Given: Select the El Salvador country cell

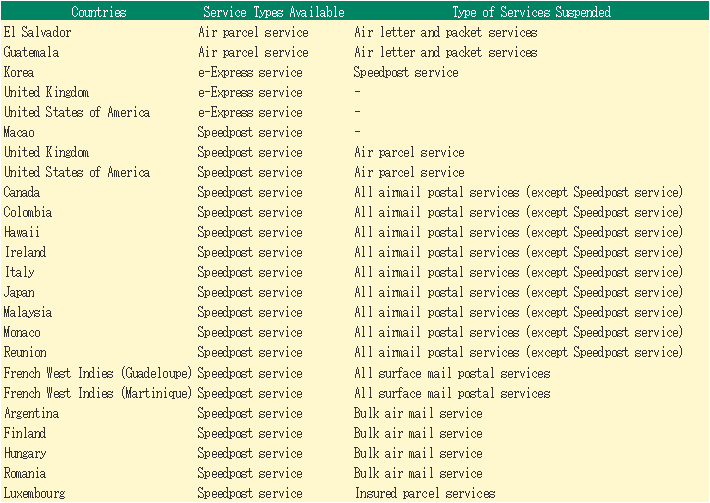Looking at the screenshot, I should [x=38, y=32].
